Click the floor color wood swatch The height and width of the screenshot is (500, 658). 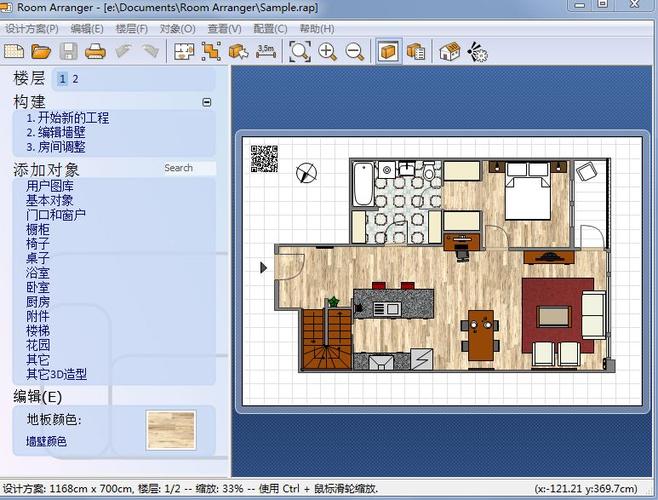click(x=171, y=430)
